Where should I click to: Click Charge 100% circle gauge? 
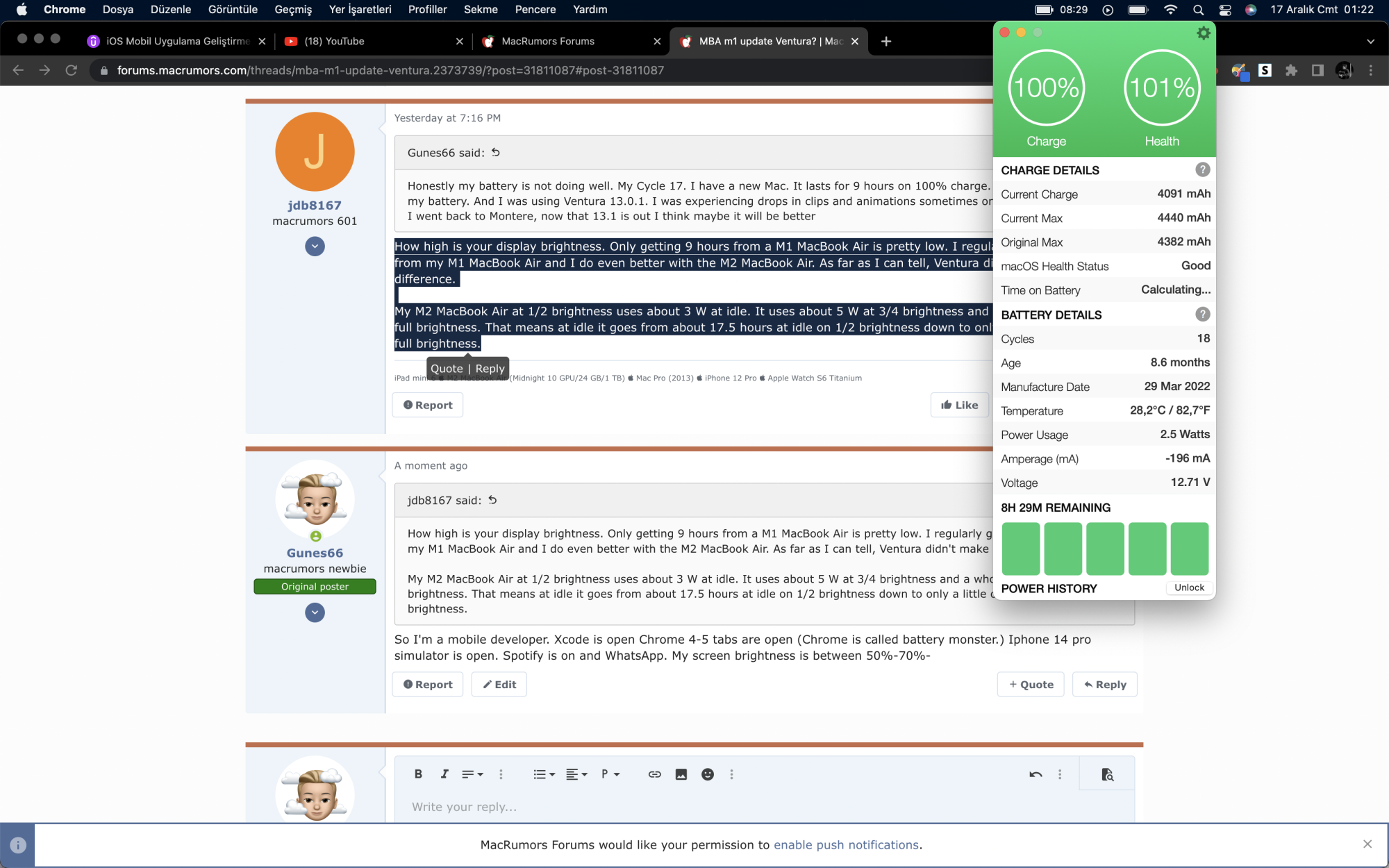1046,87
